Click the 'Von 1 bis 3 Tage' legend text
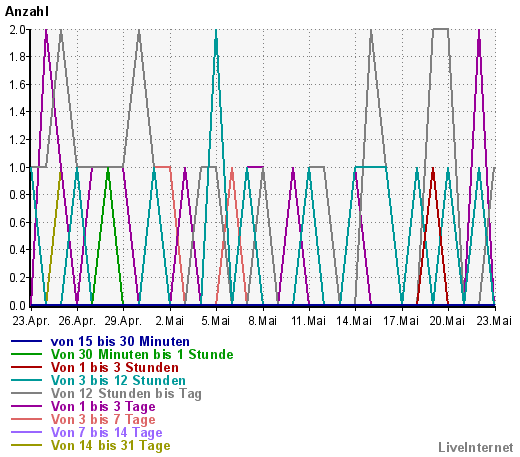Screen dimensions: 520x457 pyautogui.click(x=103, y=407)
